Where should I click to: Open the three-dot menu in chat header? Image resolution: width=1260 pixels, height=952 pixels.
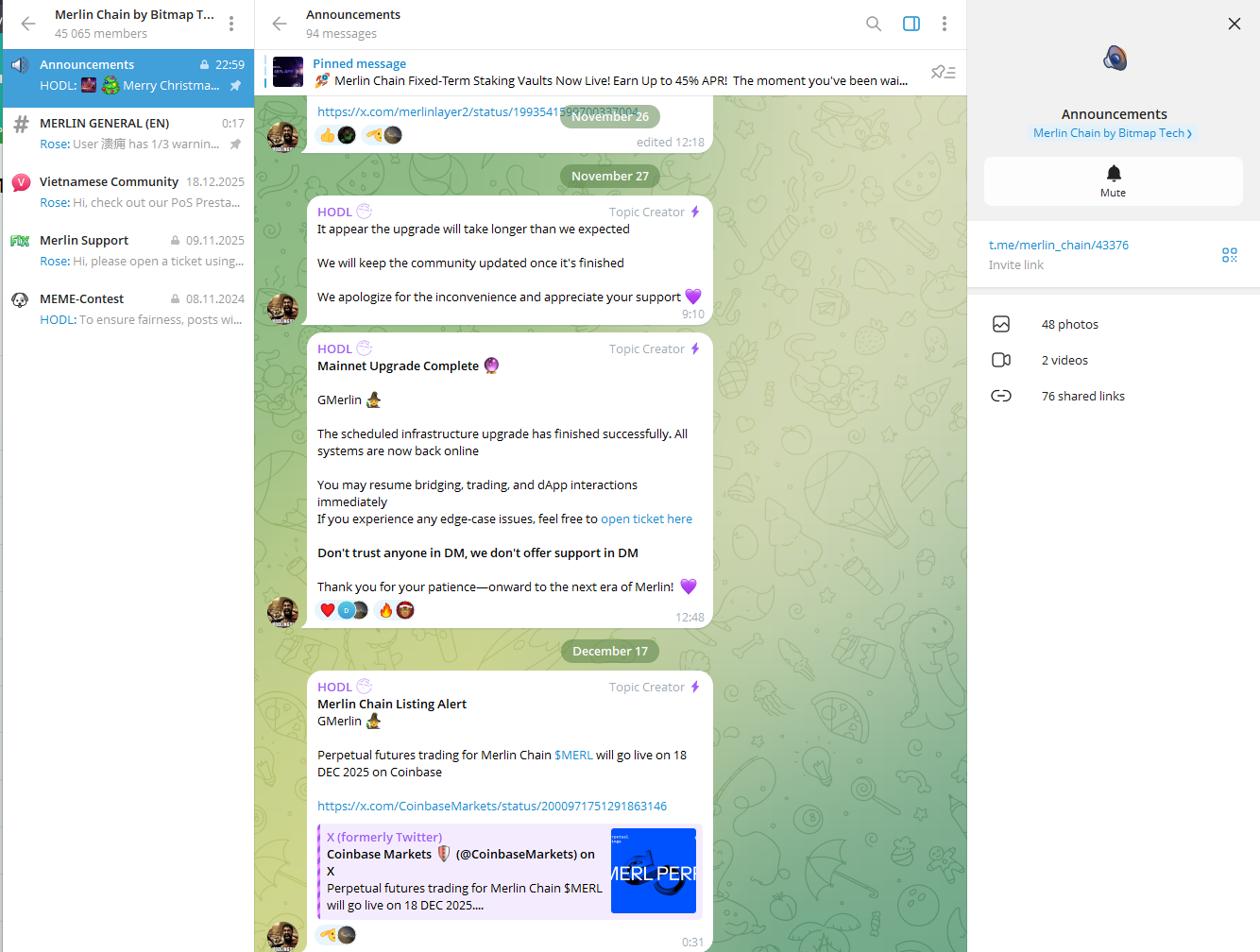[x=944, y=24]
